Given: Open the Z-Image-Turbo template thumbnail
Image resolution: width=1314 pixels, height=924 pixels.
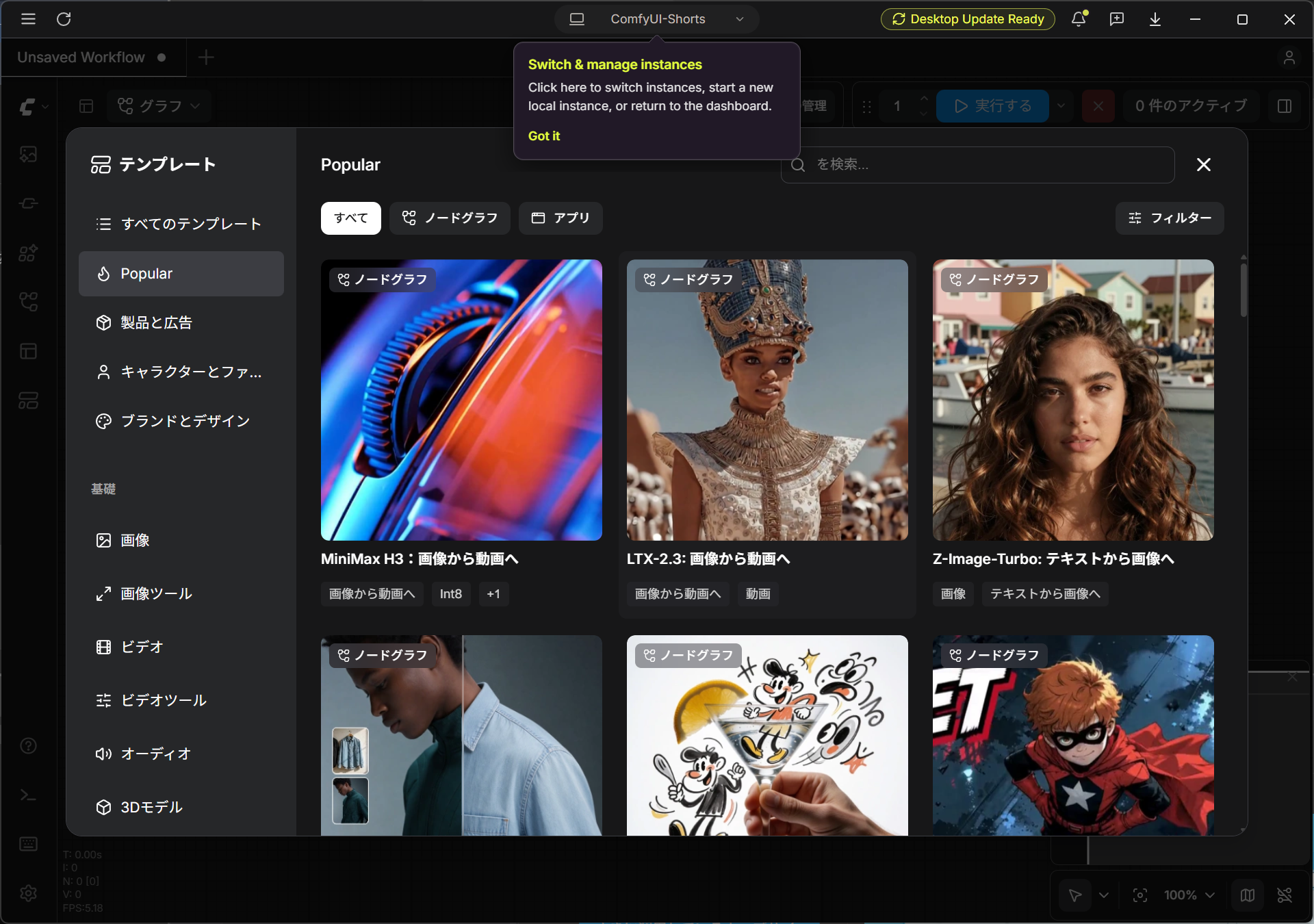Looking at the screenshot, I should [1073, 400].
